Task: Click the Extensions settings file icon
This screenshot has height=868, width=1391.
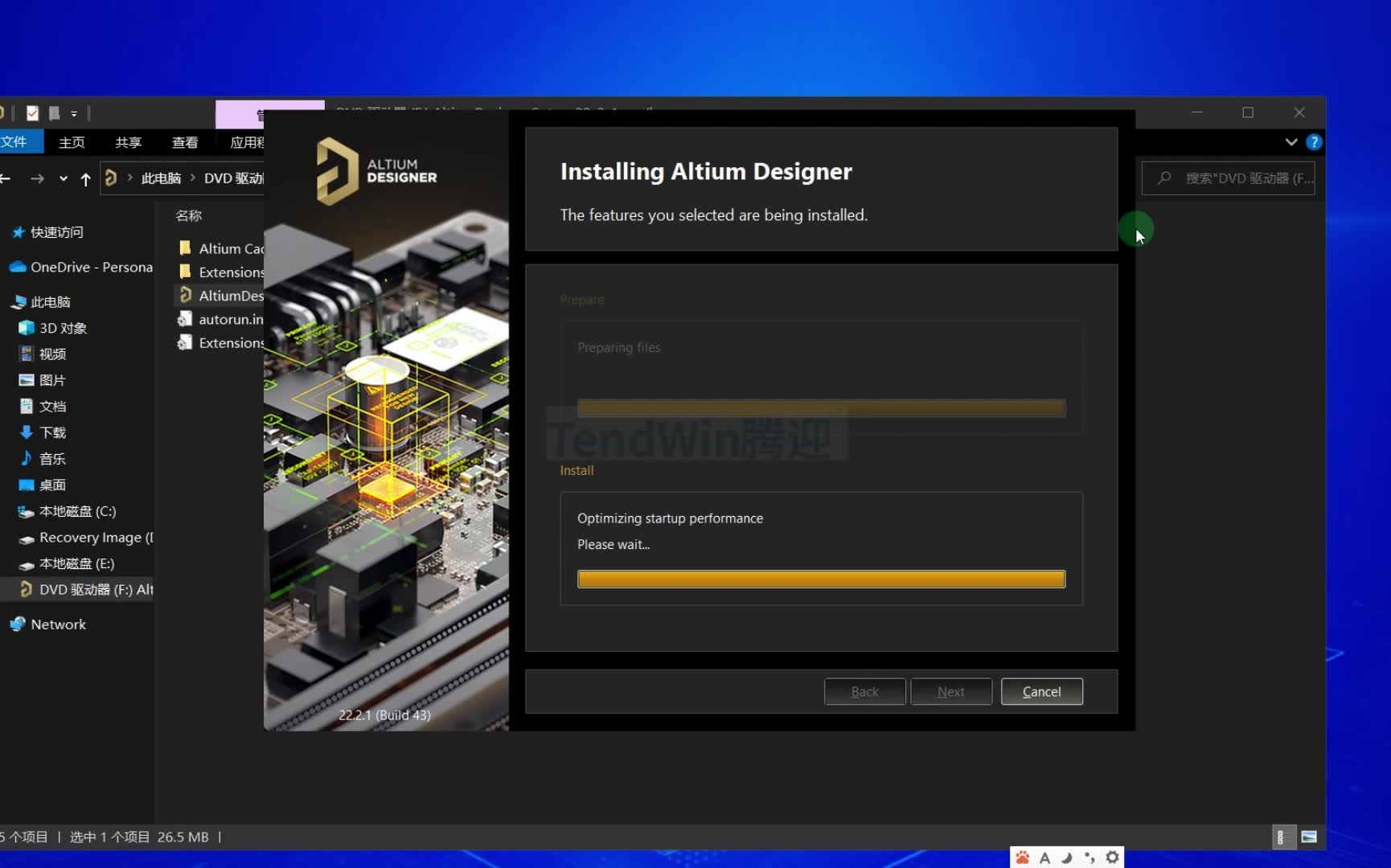Action: tap(185, 342)
